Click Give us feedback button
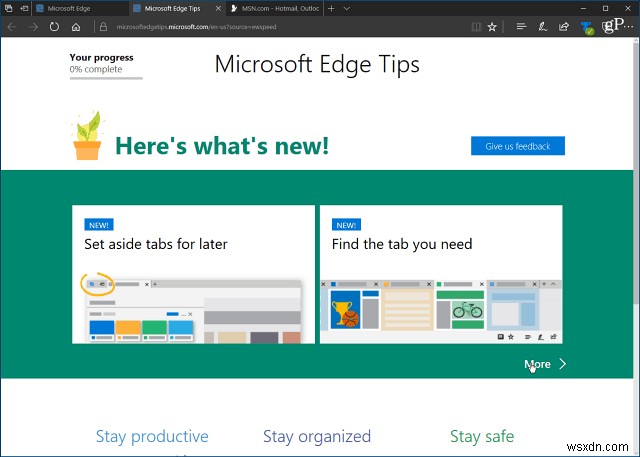 click(x=518, y=146)
